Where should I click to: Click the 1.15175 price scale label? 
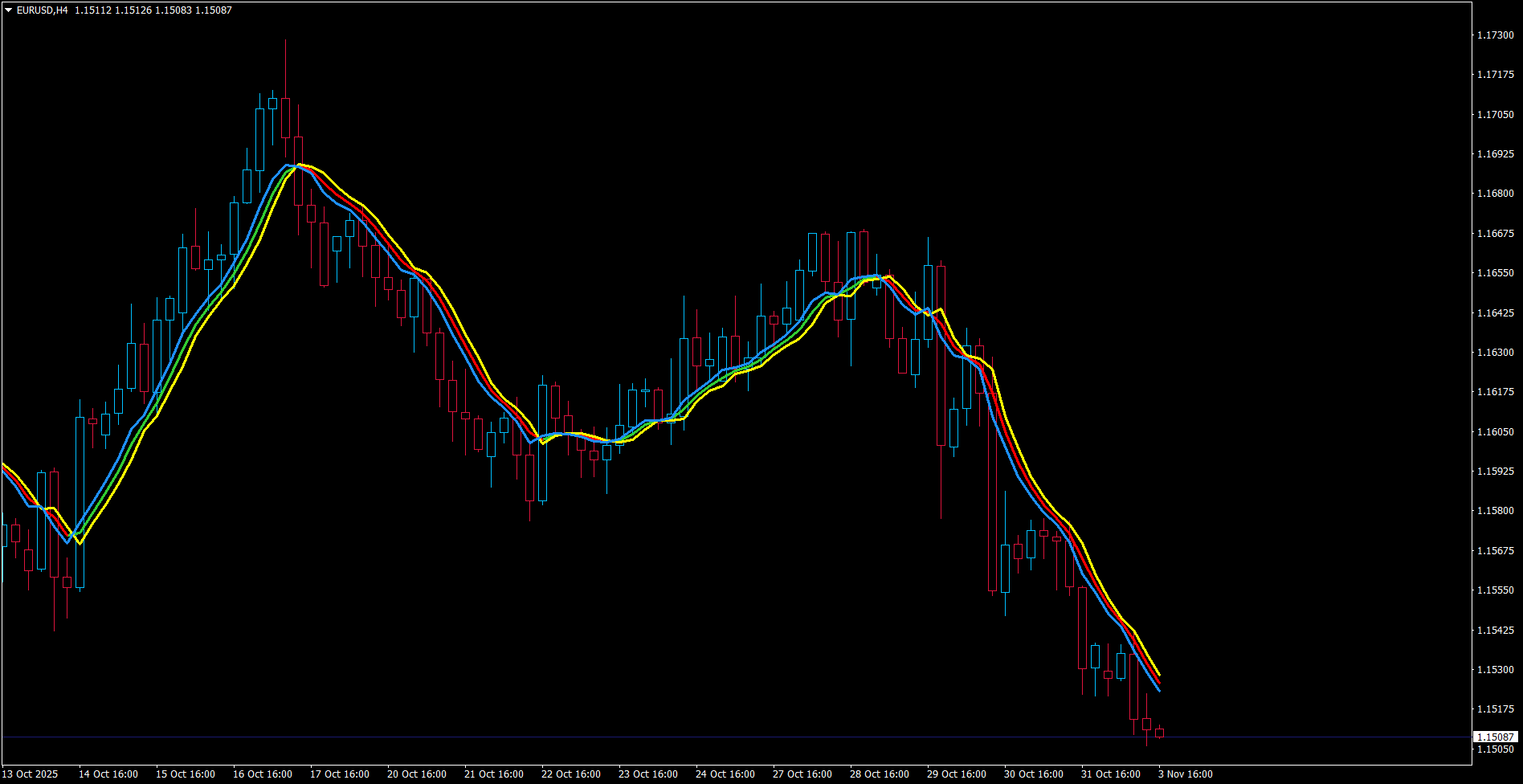click(1496, 709)
